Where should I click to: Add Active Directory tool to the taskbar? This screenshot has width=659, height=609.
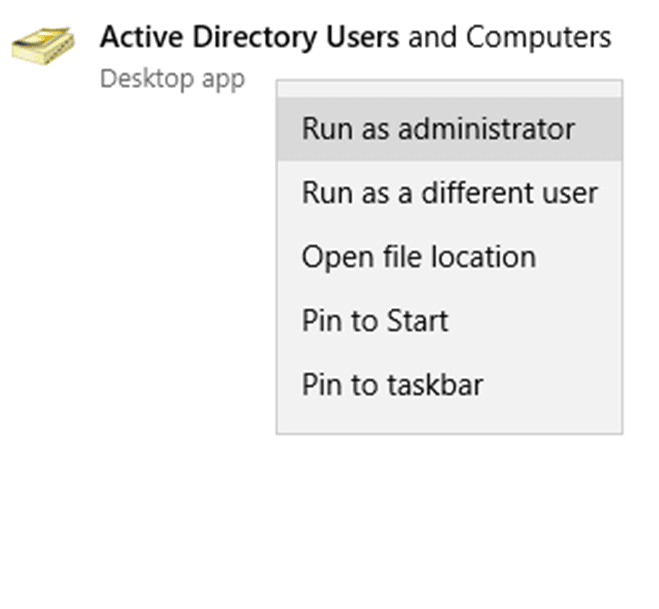tap(392, 385)
